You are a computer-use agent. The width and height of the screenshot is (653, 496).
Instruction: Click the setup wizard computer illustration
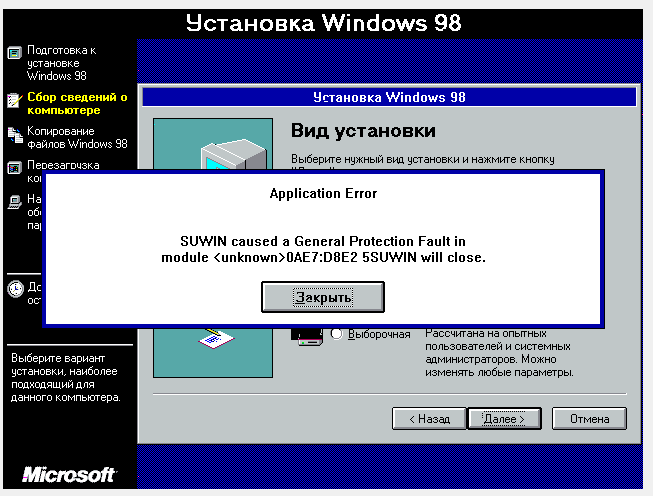click(x=213, y=248)
